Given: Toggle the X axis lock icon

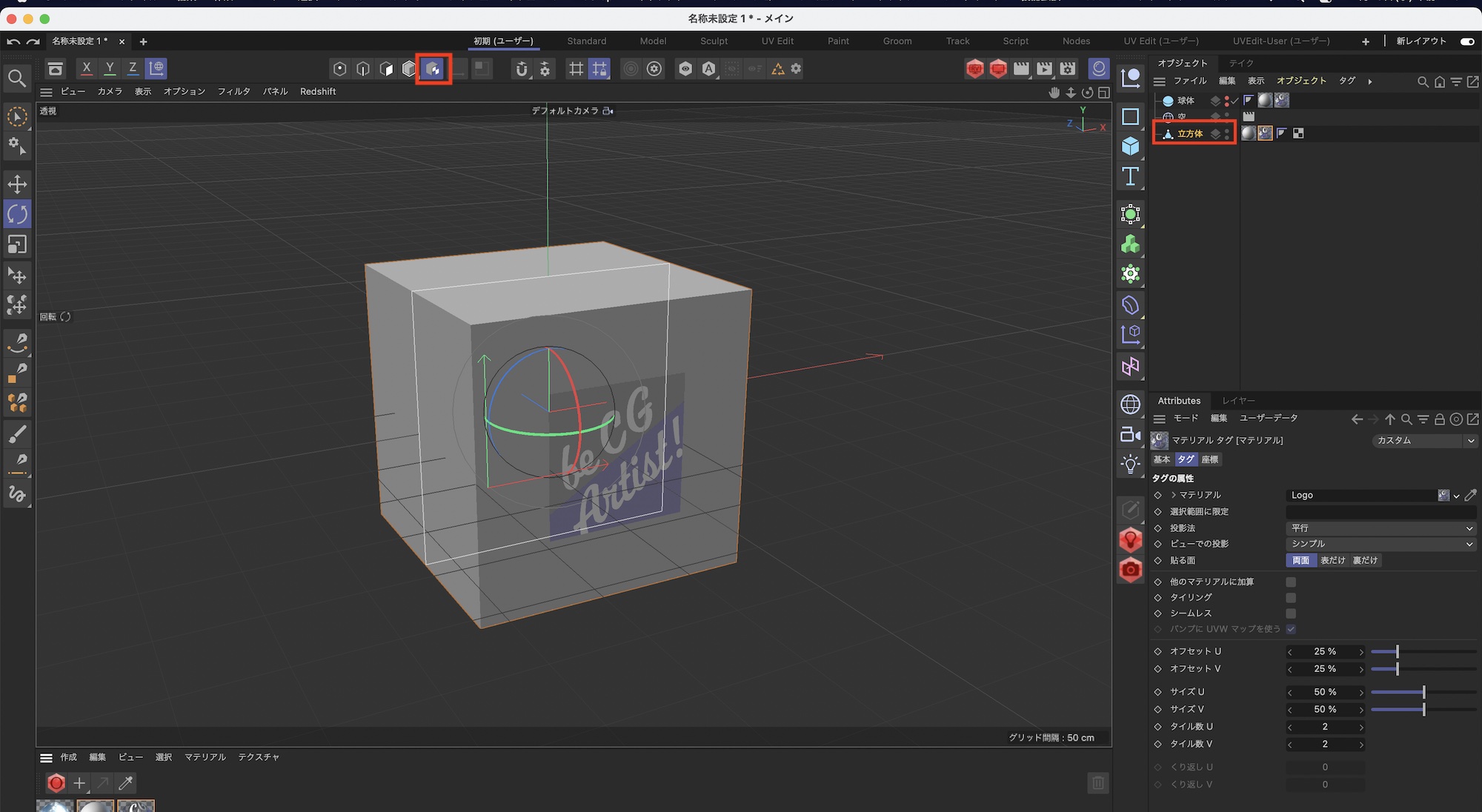Looking at the screenshot, I should (87, 68).
